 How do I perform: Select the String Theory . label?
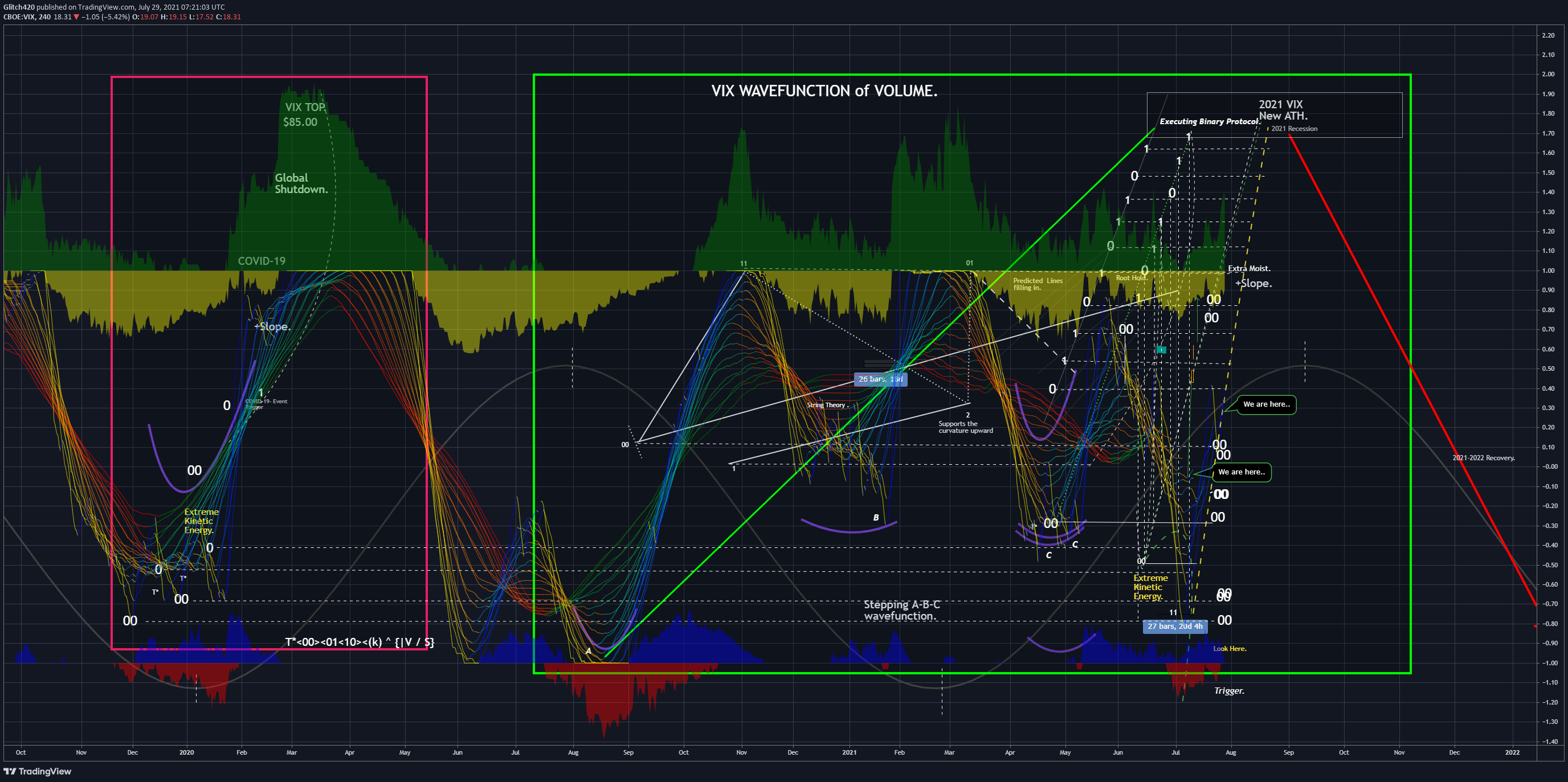click(827, 406)
